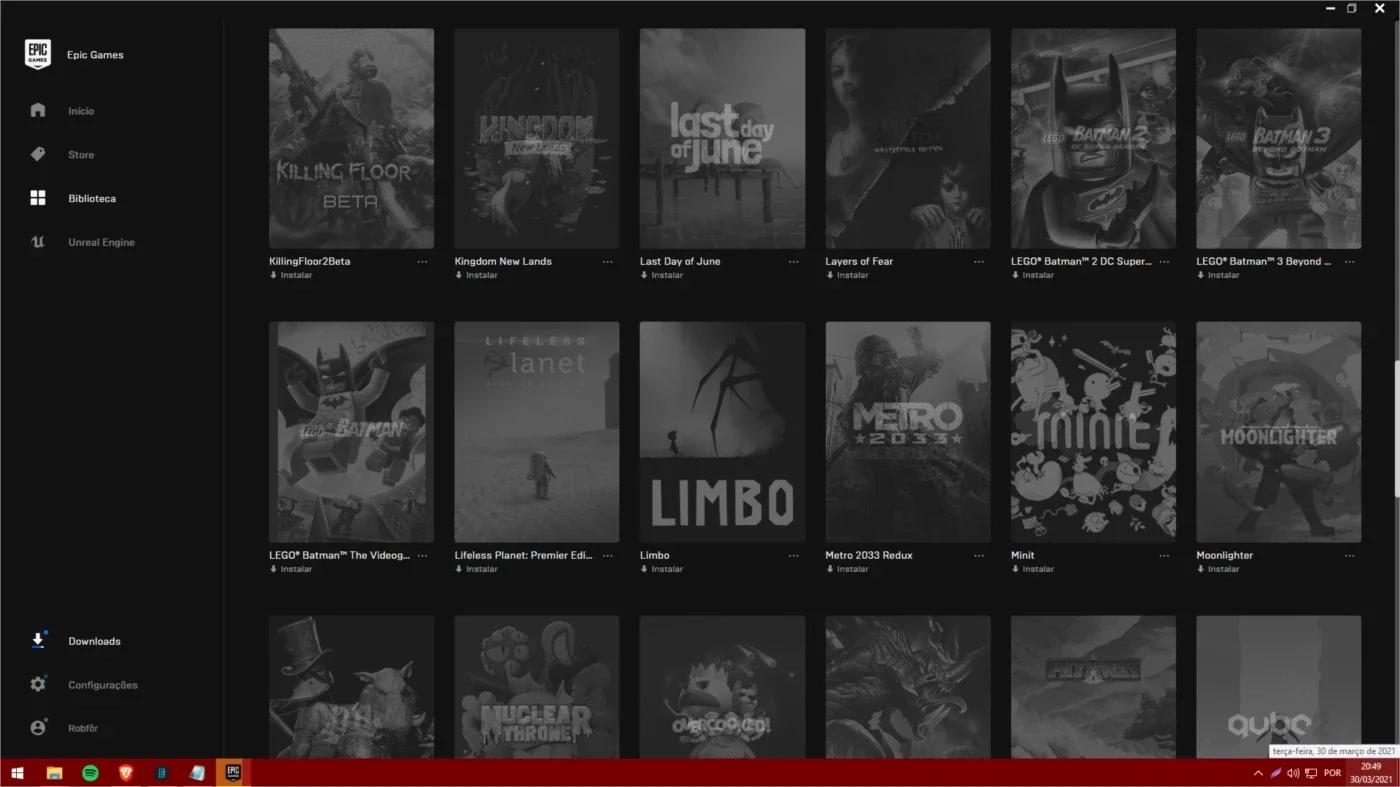The image size is (1400, 787).
Task: Click the Epic Games logo icon
Action: click(x=38, y=55)
